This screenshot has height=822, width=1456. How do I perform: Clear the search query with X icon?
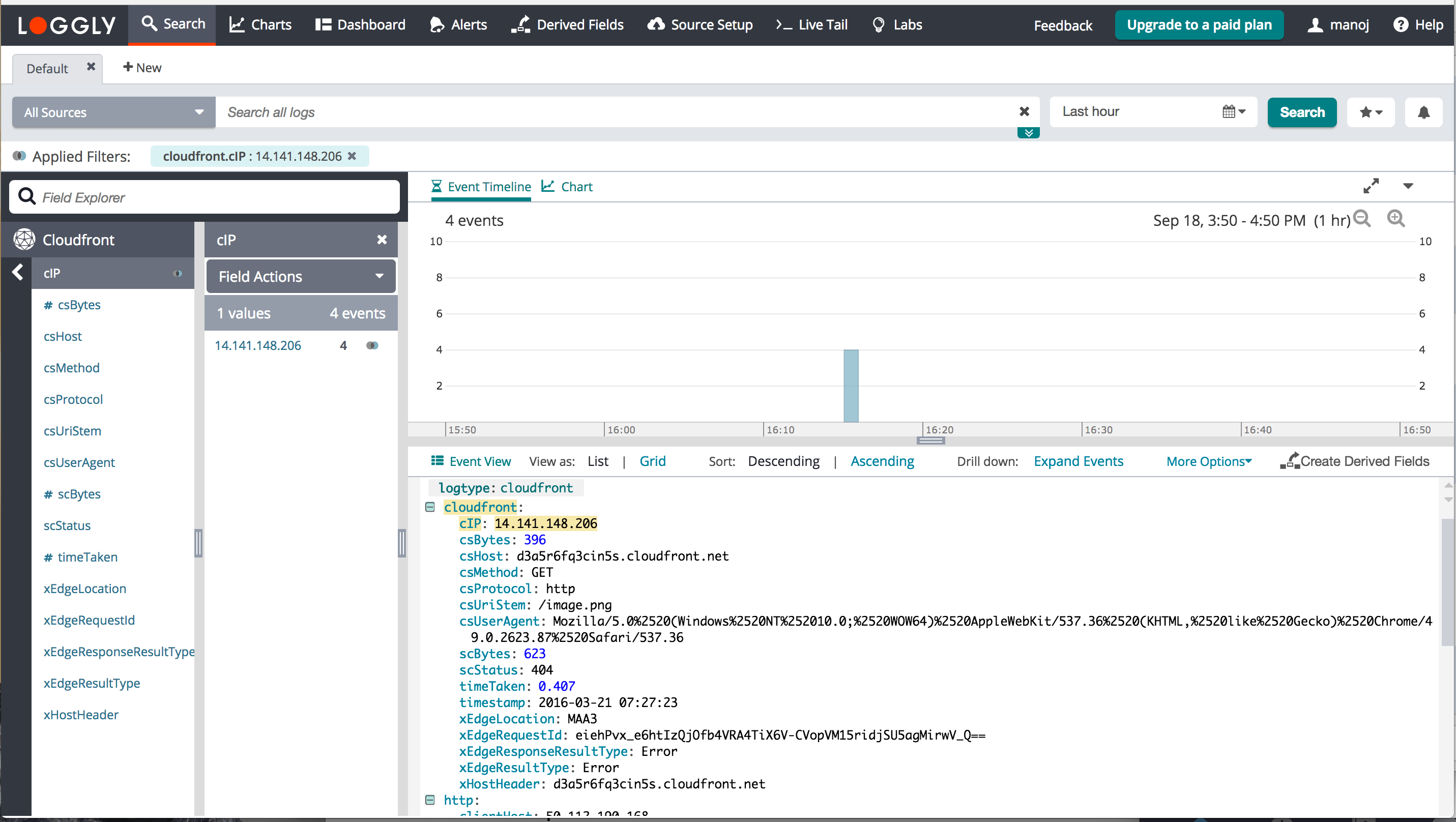click(x=1024, y=111)
